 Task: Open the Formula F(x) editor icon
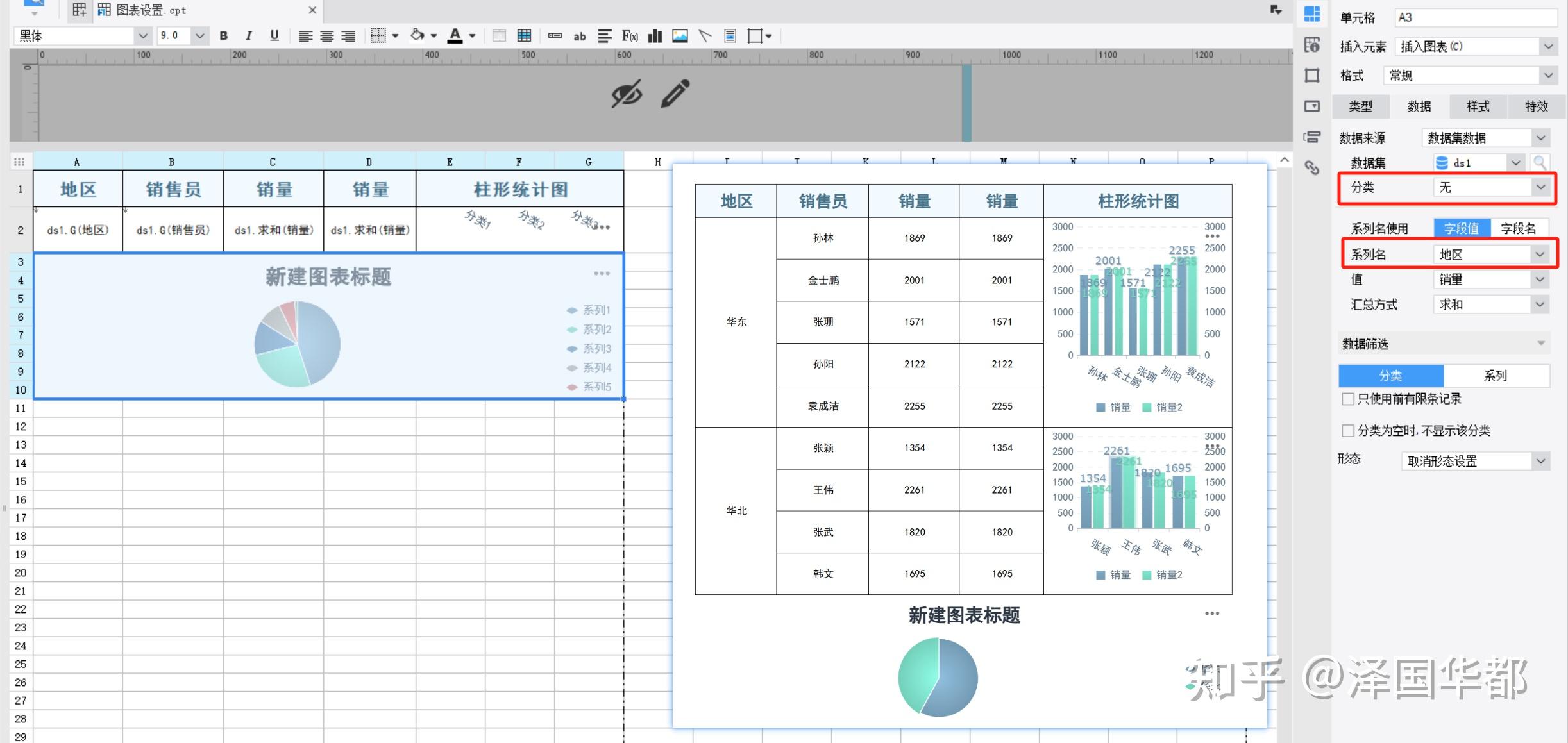pos(629,36)
